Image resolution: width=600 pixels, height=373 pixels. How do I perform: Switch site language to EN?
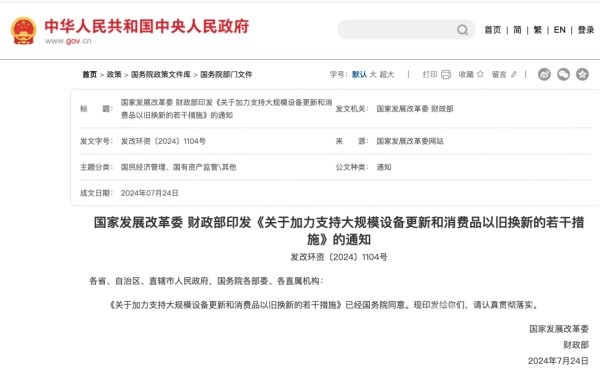point(559,30)
